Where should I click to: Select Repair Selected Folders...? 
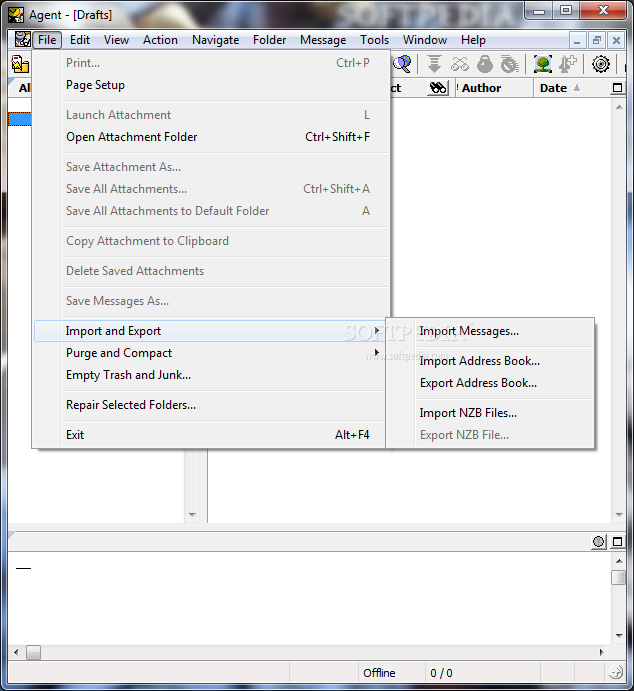tap(209, 405)
